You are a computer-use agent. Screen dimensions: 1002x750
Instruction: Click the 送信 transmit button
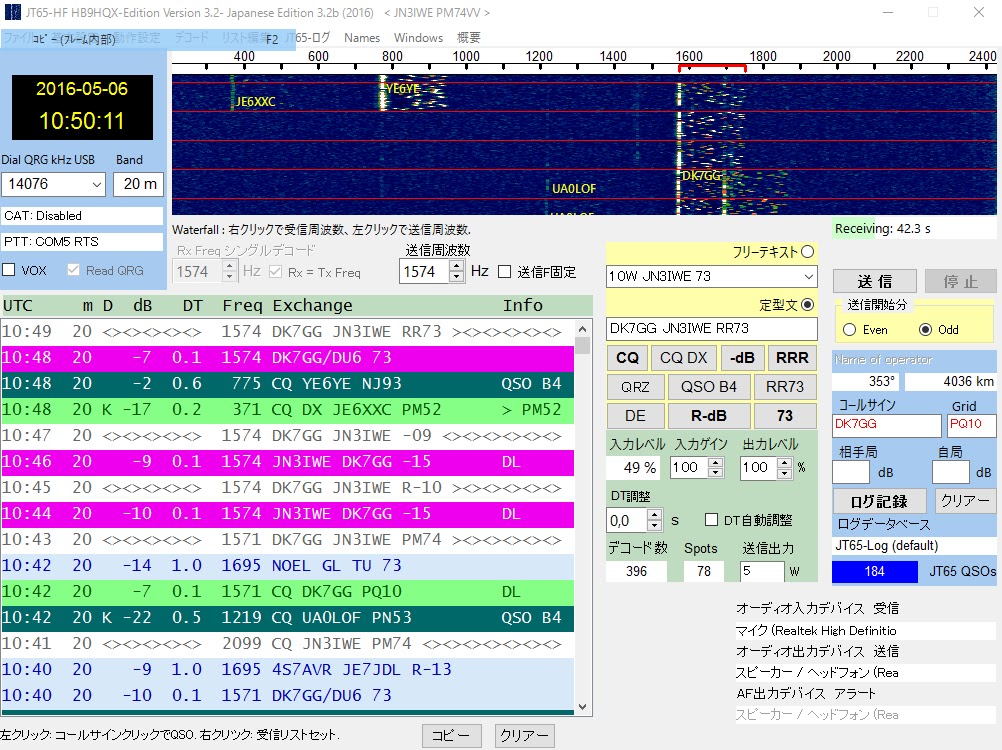874,281
